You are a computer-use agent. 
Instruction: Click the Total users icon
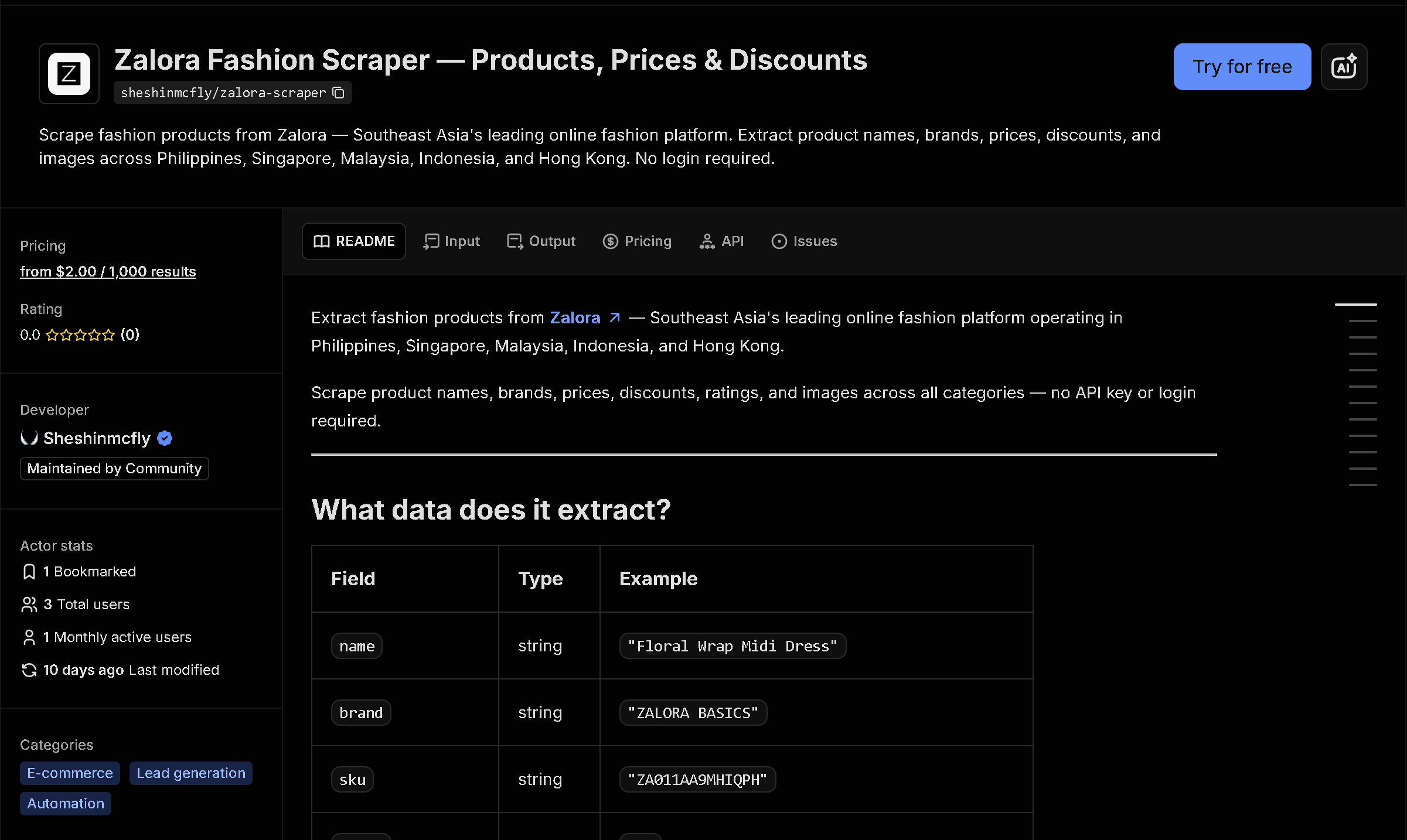tap(29, 605)
